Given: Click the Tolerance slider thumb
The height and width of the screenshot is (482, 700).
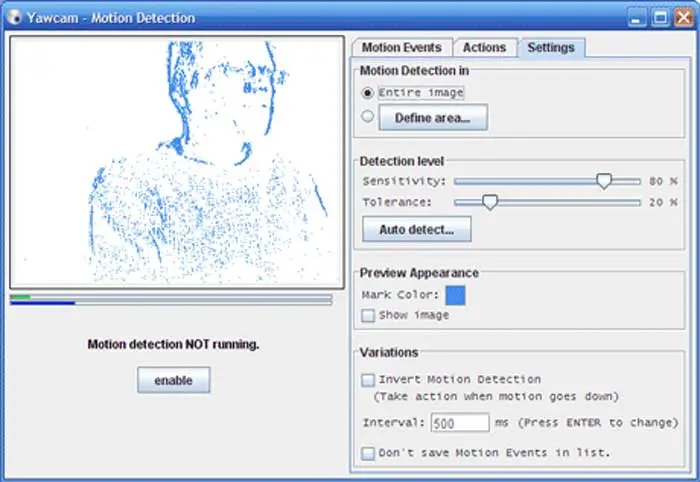Looking at the screenshot, I should 490,202.
